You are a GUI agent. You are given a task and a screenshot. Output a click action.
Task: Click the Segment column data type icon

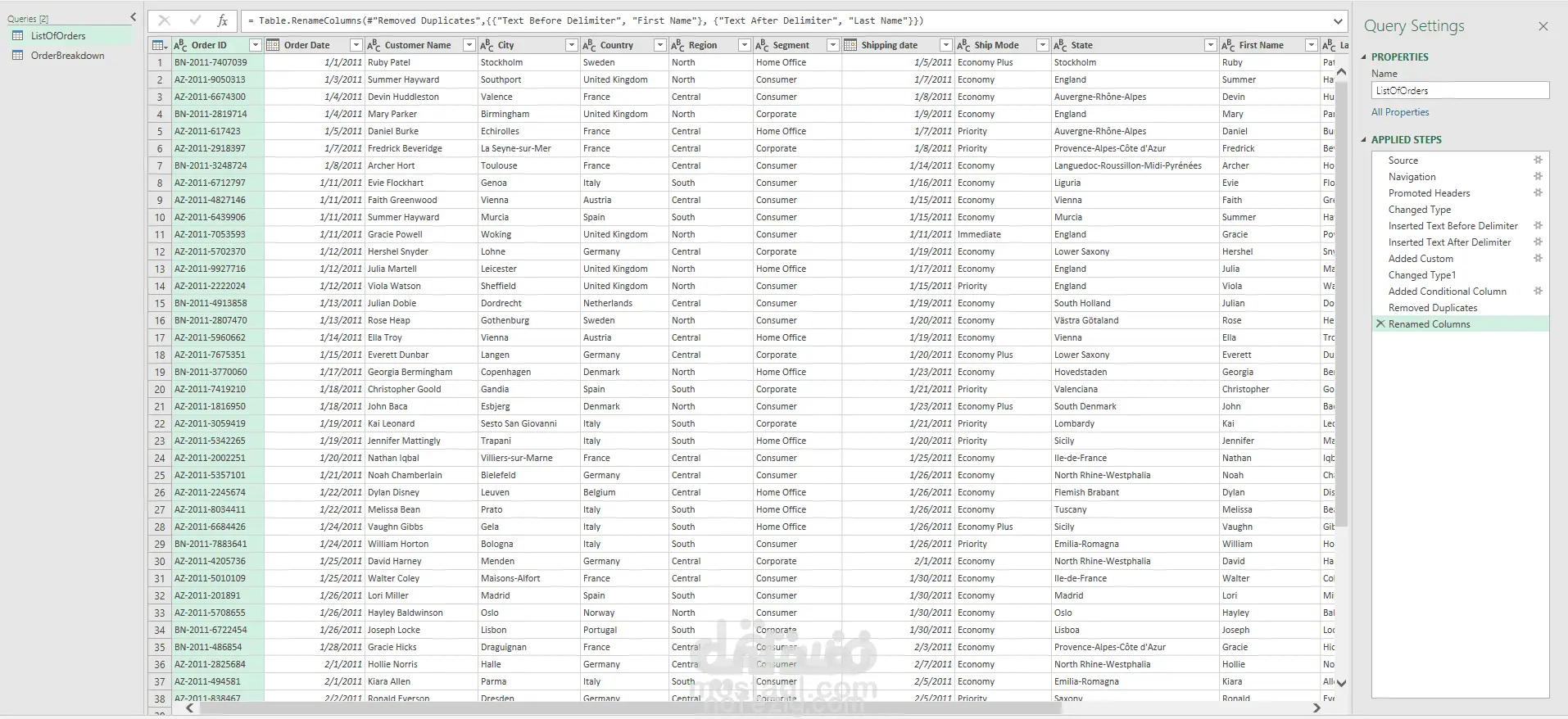point(762,45)
